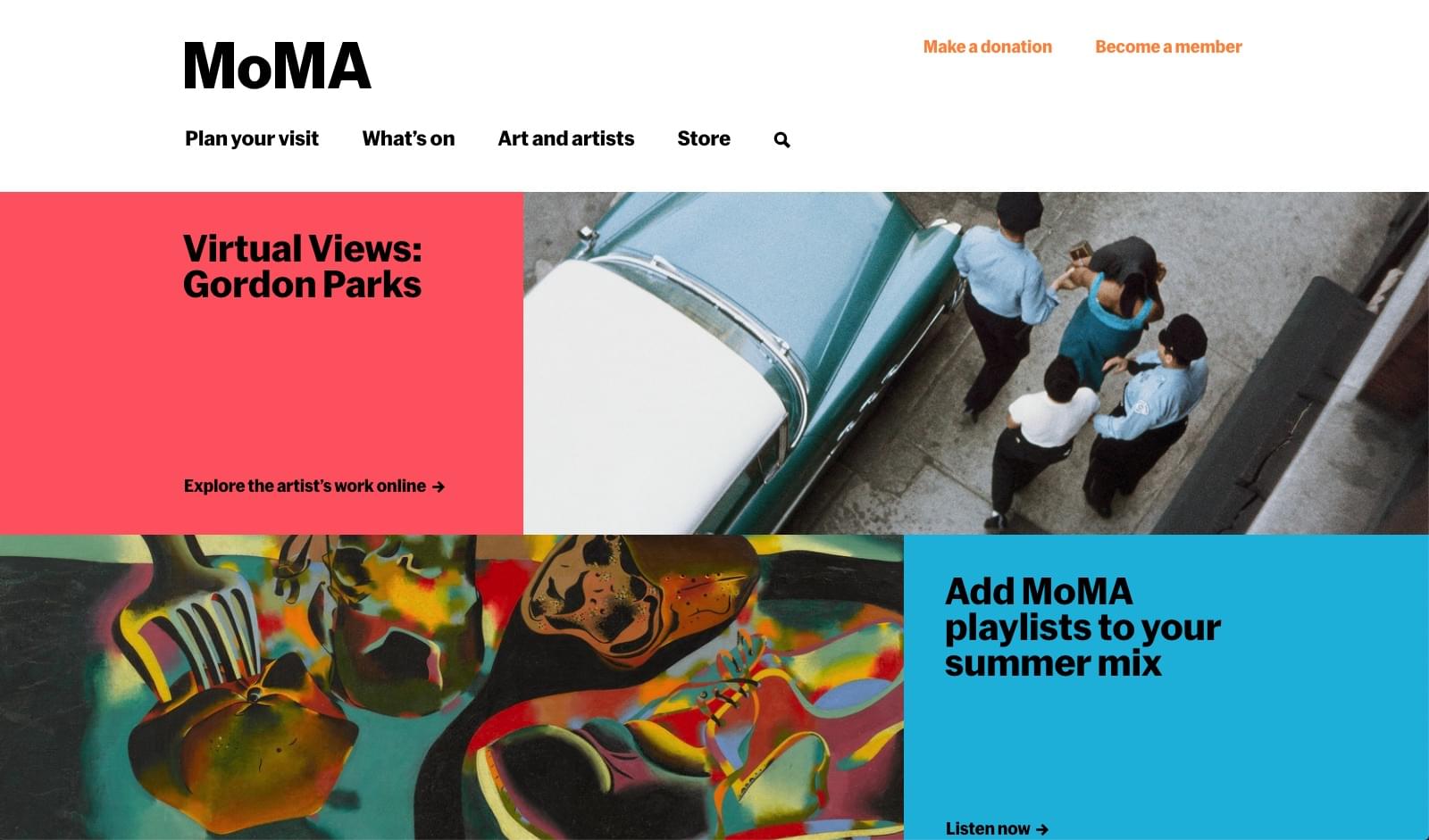
Task: Click Become a member link
Action: tap(1168, 46)
